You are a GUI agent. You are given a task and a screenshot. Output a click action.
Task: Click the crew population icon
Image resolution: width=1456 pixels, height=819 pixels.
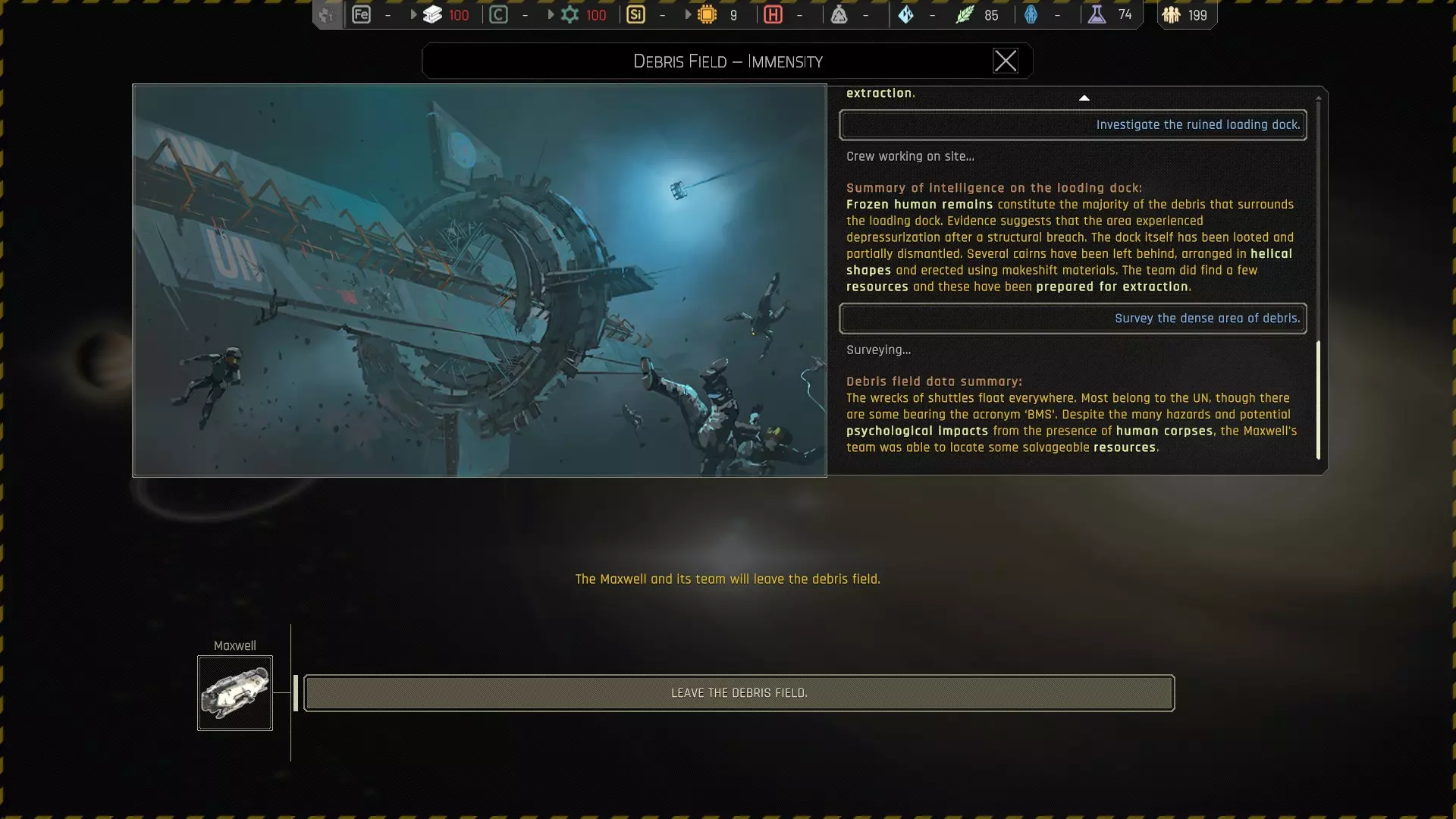[x=1171, y=14]
